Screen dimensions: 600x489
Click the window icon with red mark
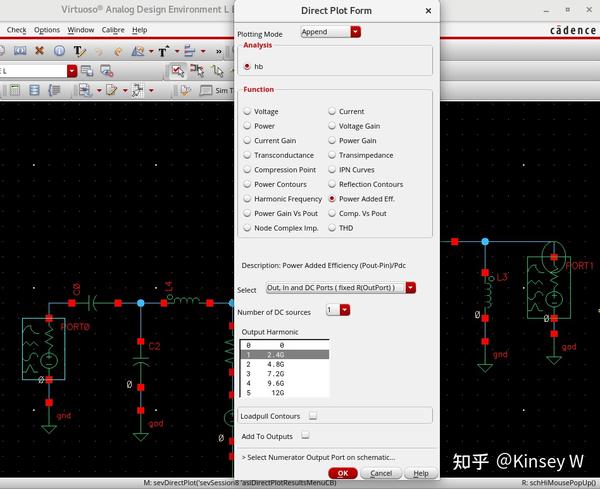[106, 70]
